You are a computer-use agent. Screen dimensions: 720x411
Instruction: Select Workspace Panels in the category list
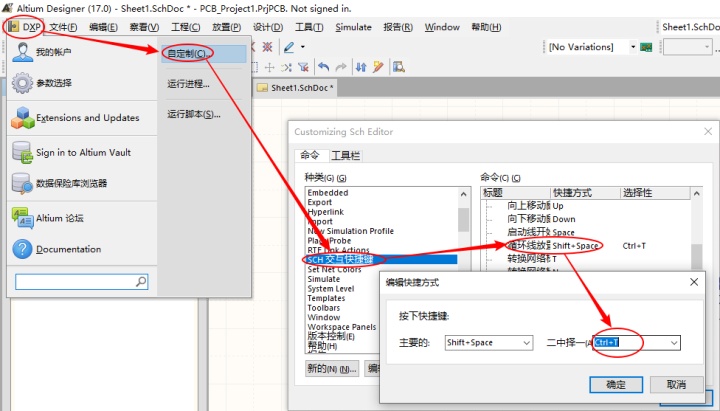[342, 327]
